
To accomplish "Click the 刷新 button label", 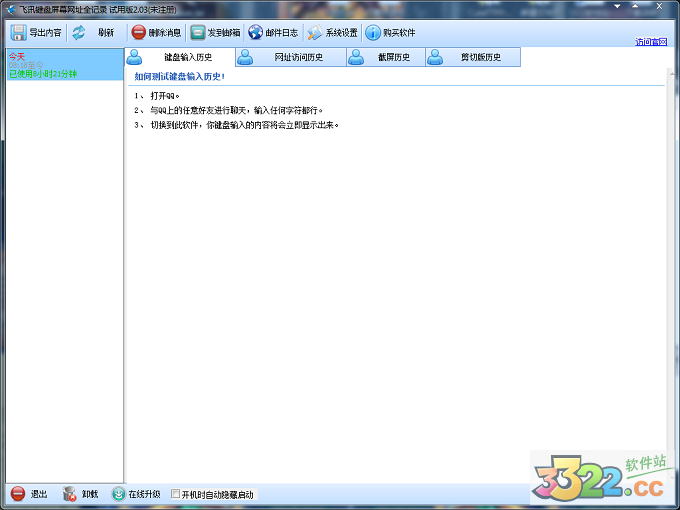I will click(106, 33).
